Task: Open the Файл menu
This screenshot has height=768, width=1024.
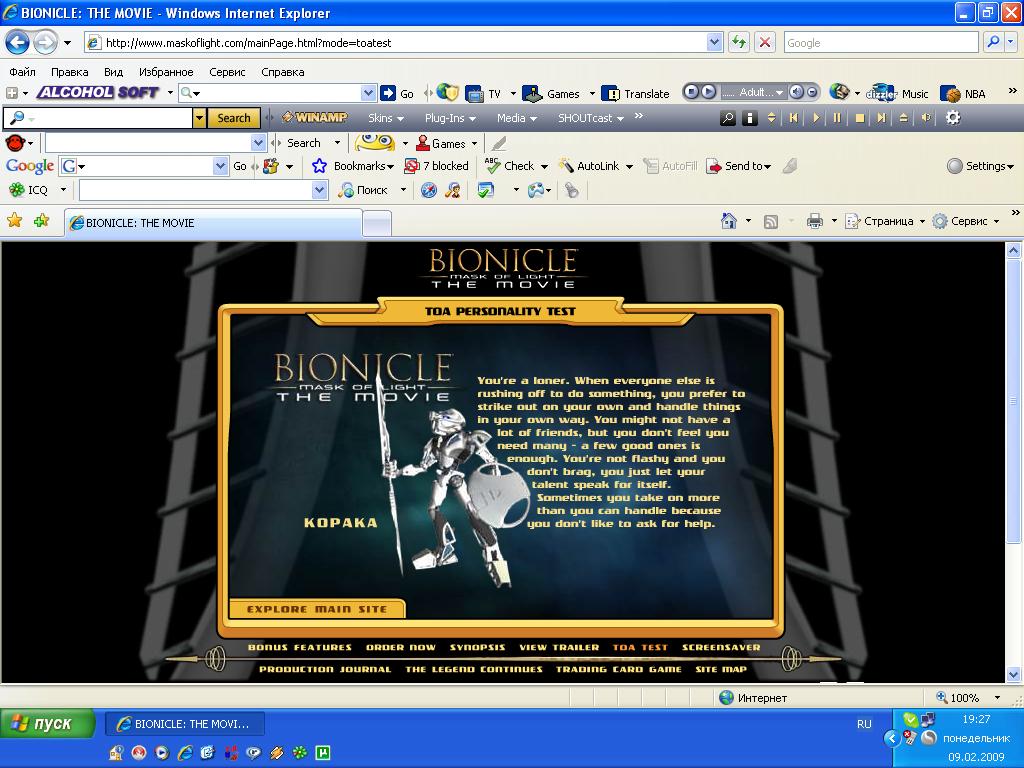Action: [22, 72]
